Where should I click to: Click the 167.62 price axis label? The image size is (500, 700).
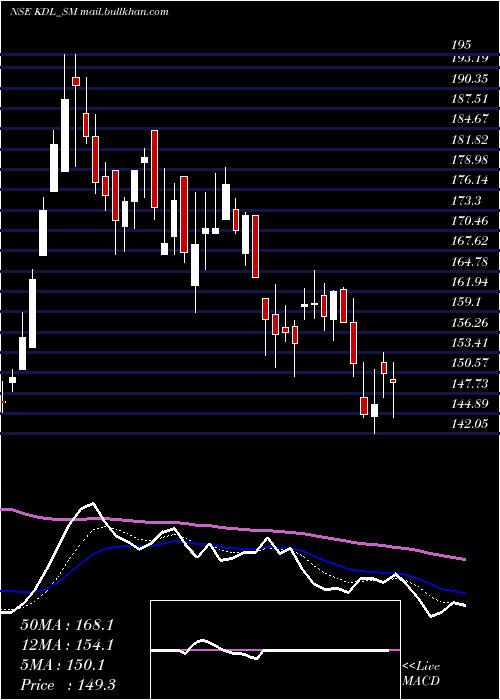[469, 241]
